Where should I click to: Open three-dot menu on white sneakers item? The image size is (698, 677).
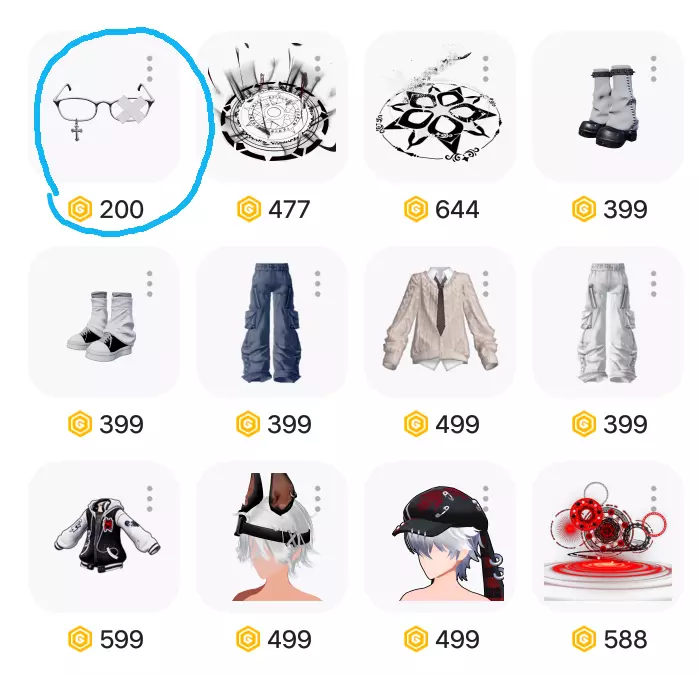click(x=150, y=284)
